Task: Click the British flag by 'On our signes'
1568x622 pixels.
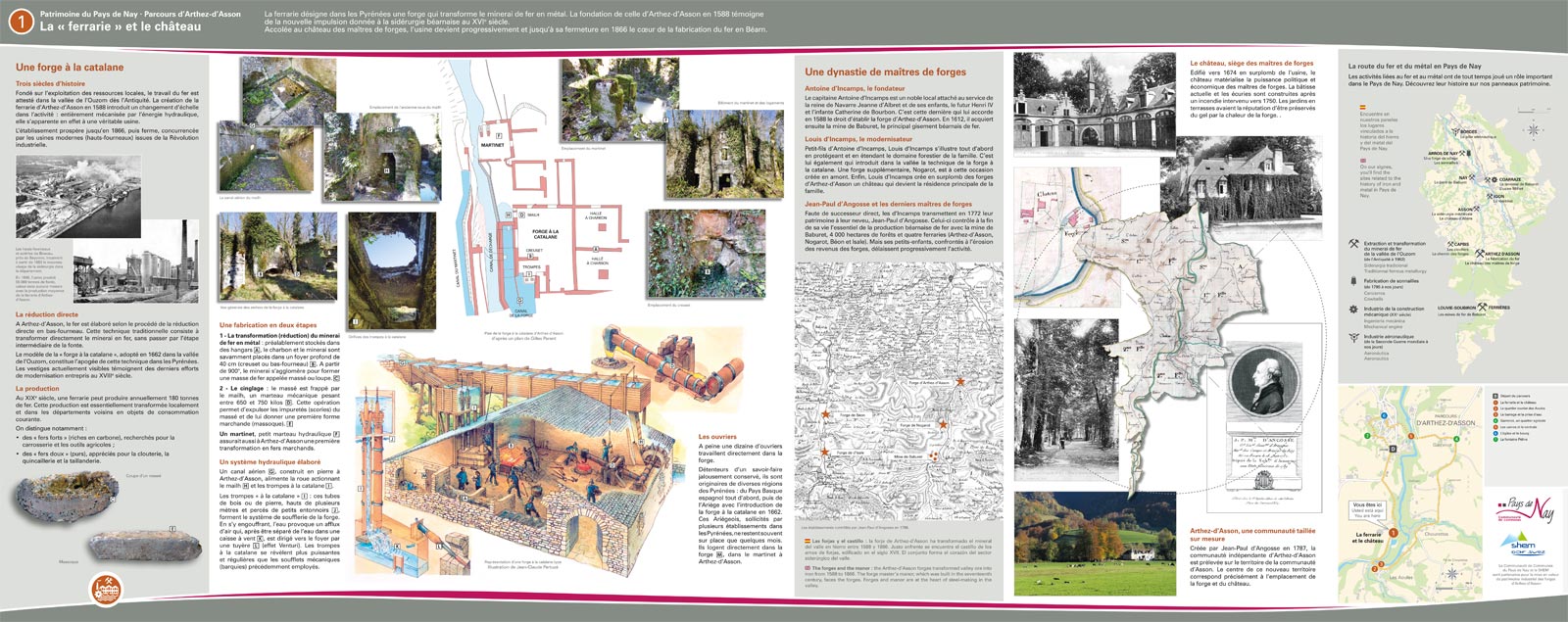Action: [1361, 160]
